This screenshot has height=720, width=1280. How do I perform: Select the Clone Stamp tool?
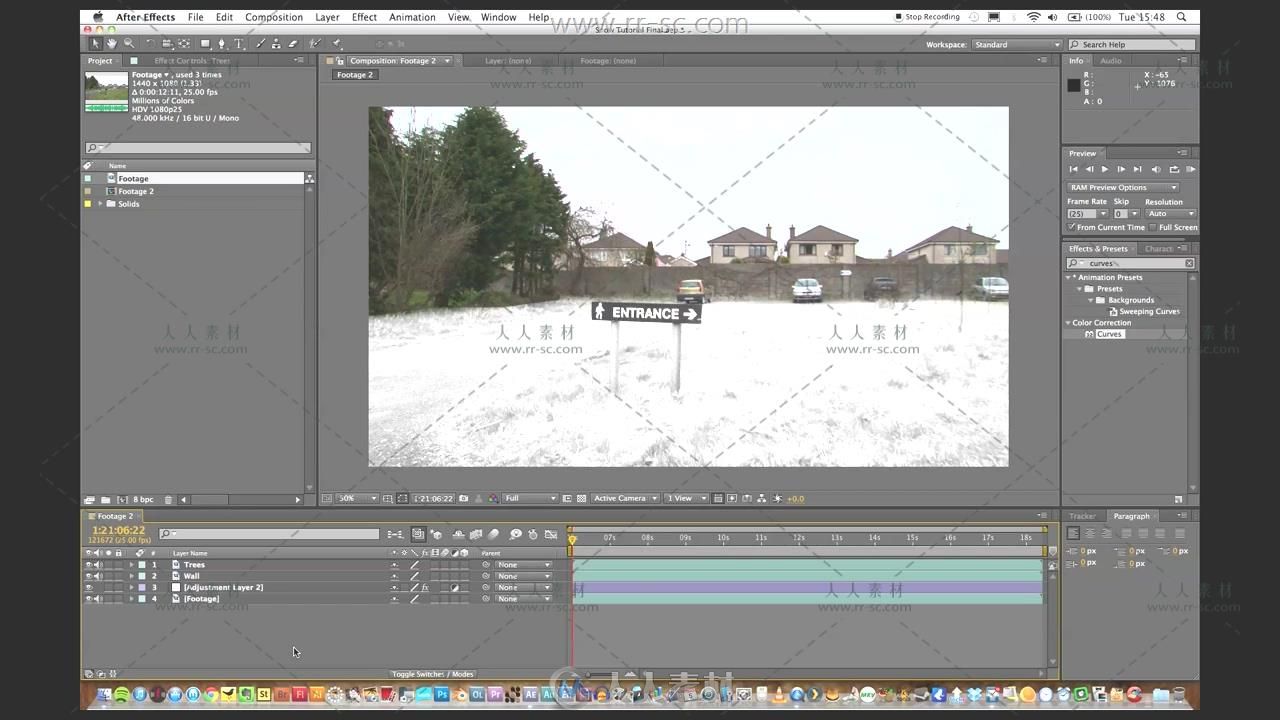pos(277,44)
